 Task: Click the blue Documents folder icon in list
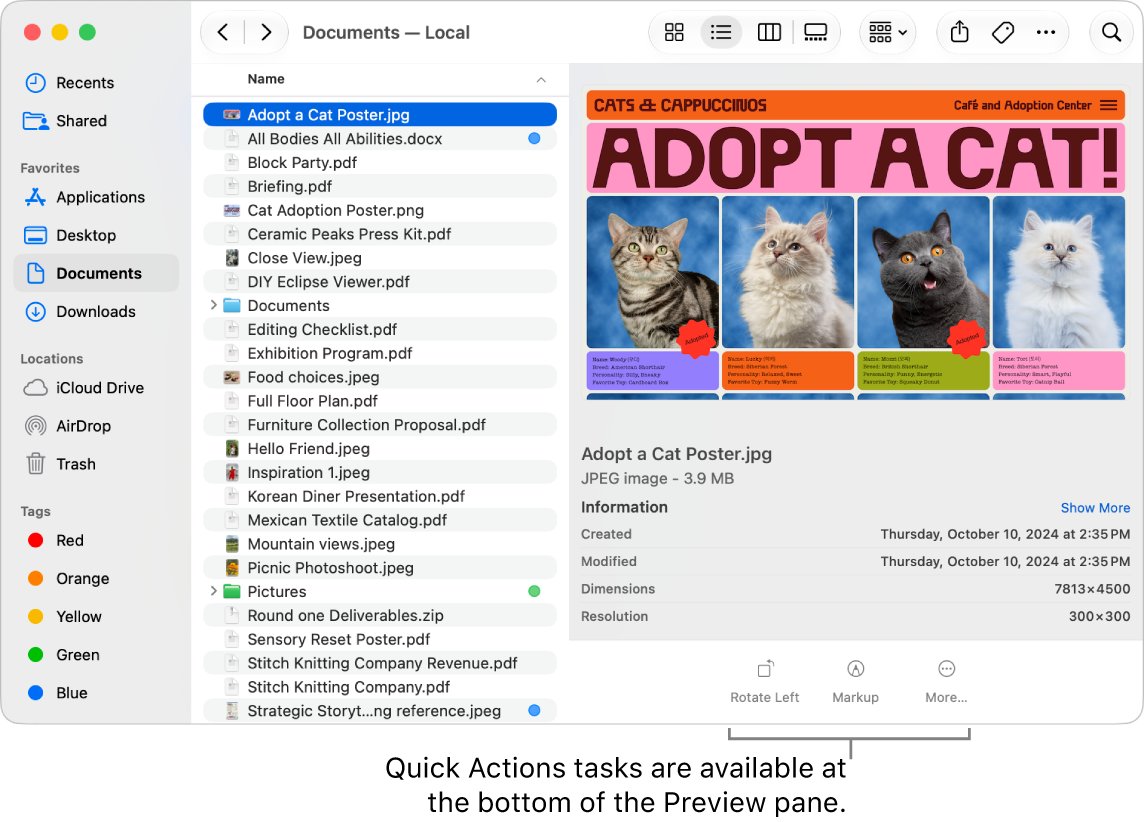[x=231, y=305]
